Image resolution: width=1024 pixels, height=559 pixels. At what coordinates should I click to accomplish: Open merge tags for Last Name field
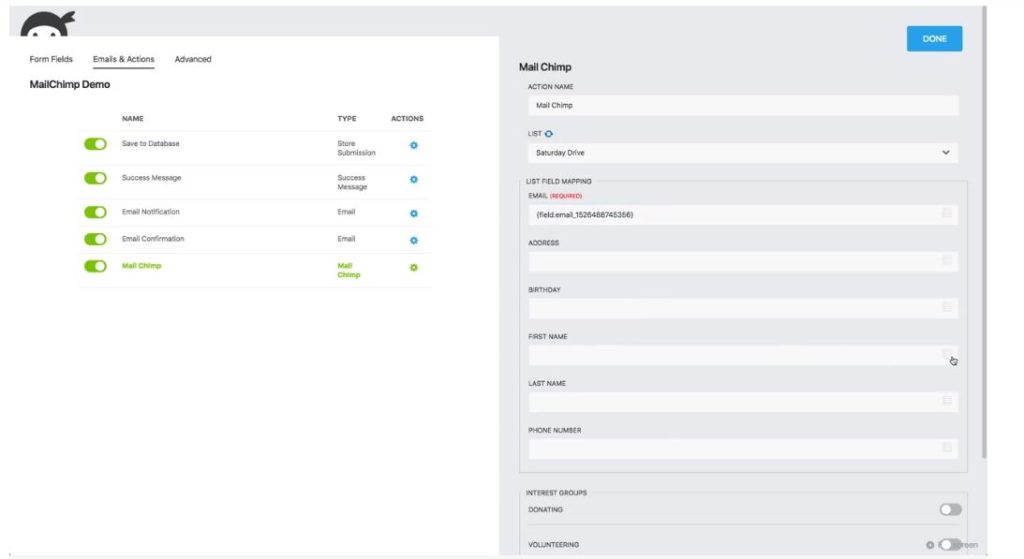pos(946,401)
